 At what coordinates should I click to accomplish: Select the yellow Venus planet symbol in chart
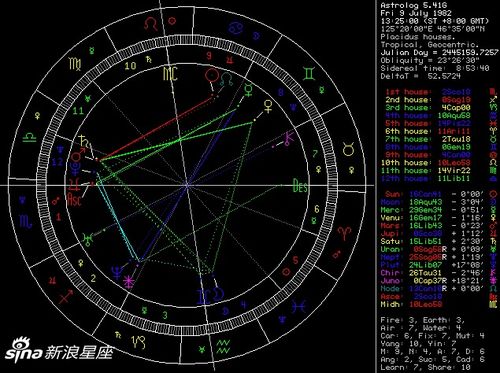[268, 106]
